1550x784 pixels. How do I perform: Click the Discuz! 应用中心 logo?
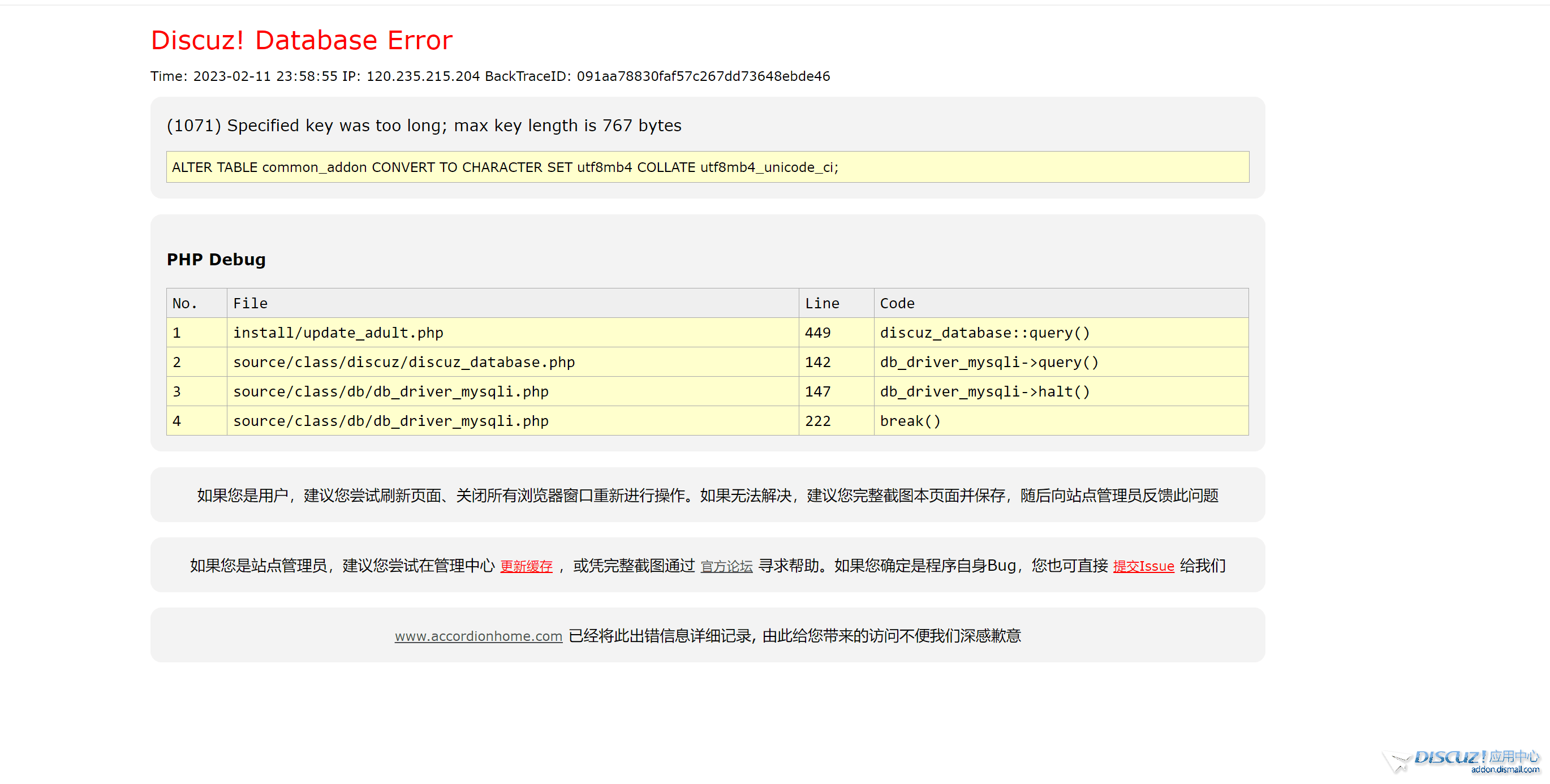(x=1461, y=762)
